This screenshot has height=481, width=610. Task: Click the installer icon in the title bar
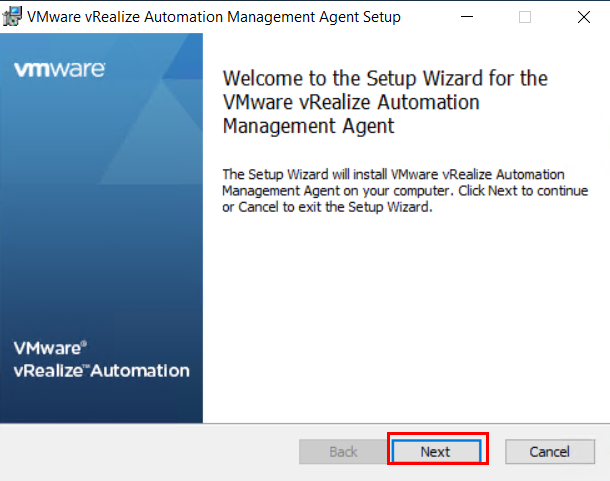point(12,17)
